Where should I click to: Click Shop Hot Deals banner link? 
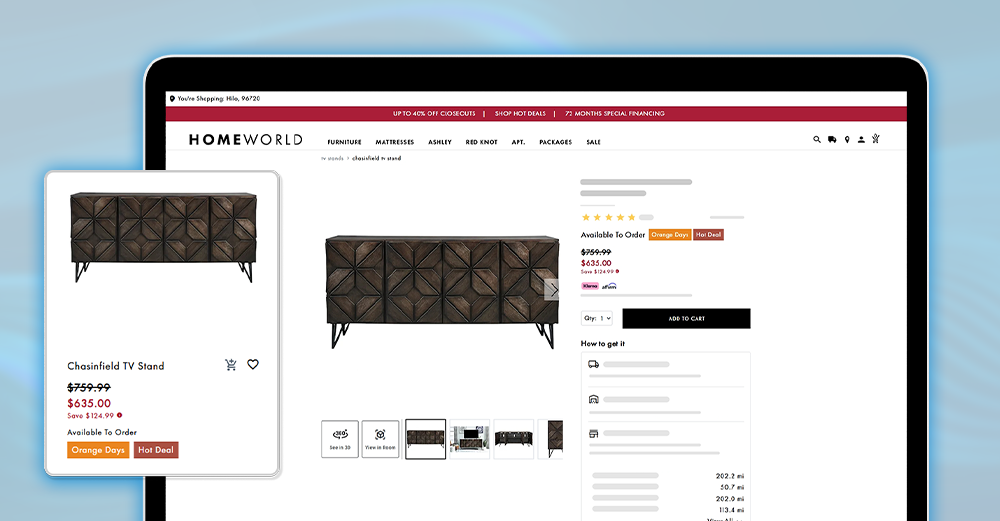click(524, 114)
